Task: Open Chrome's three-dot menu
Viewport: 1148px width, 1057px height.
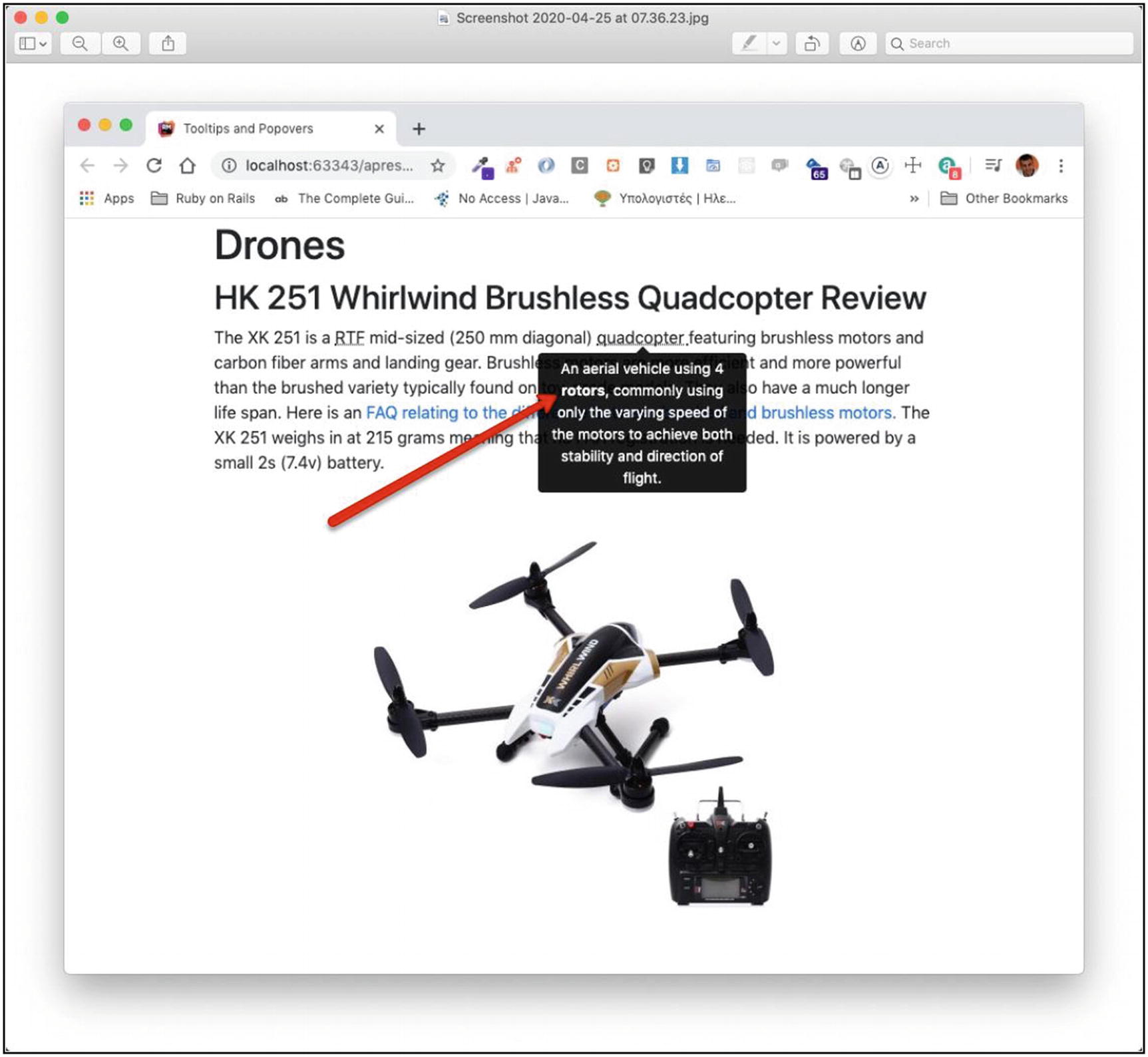Action: tap(1061, 166)
